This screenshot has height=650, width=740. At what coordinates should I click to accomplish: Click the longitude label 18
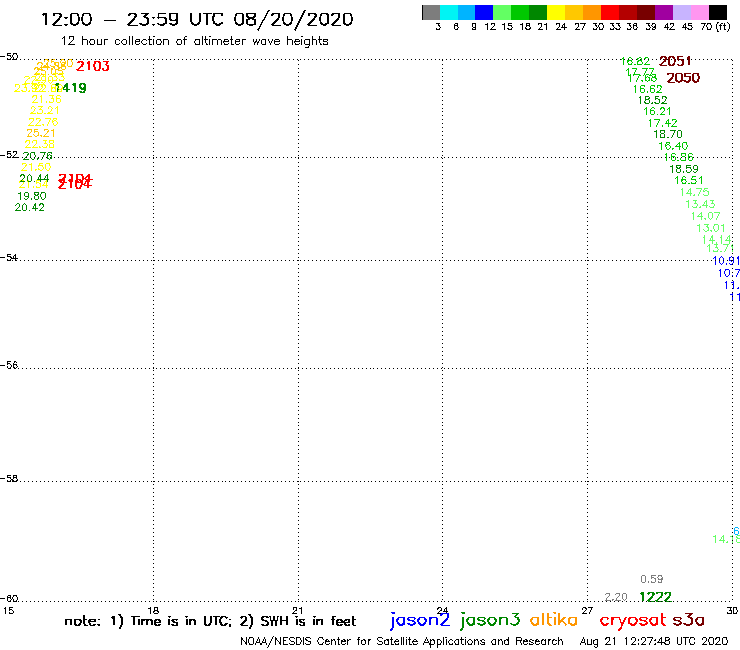coord(153,610)
